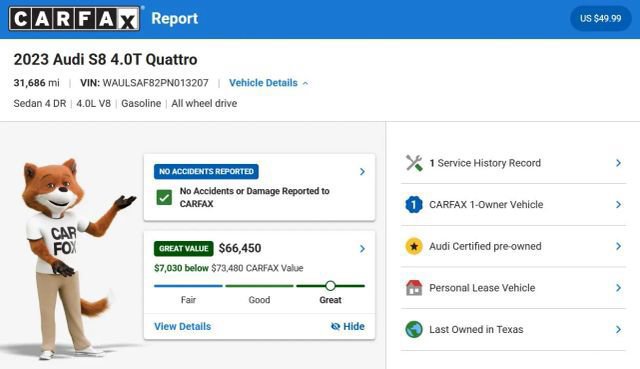Click '$7,030 below' text
The image size is (640, 369).
(181, 268)
